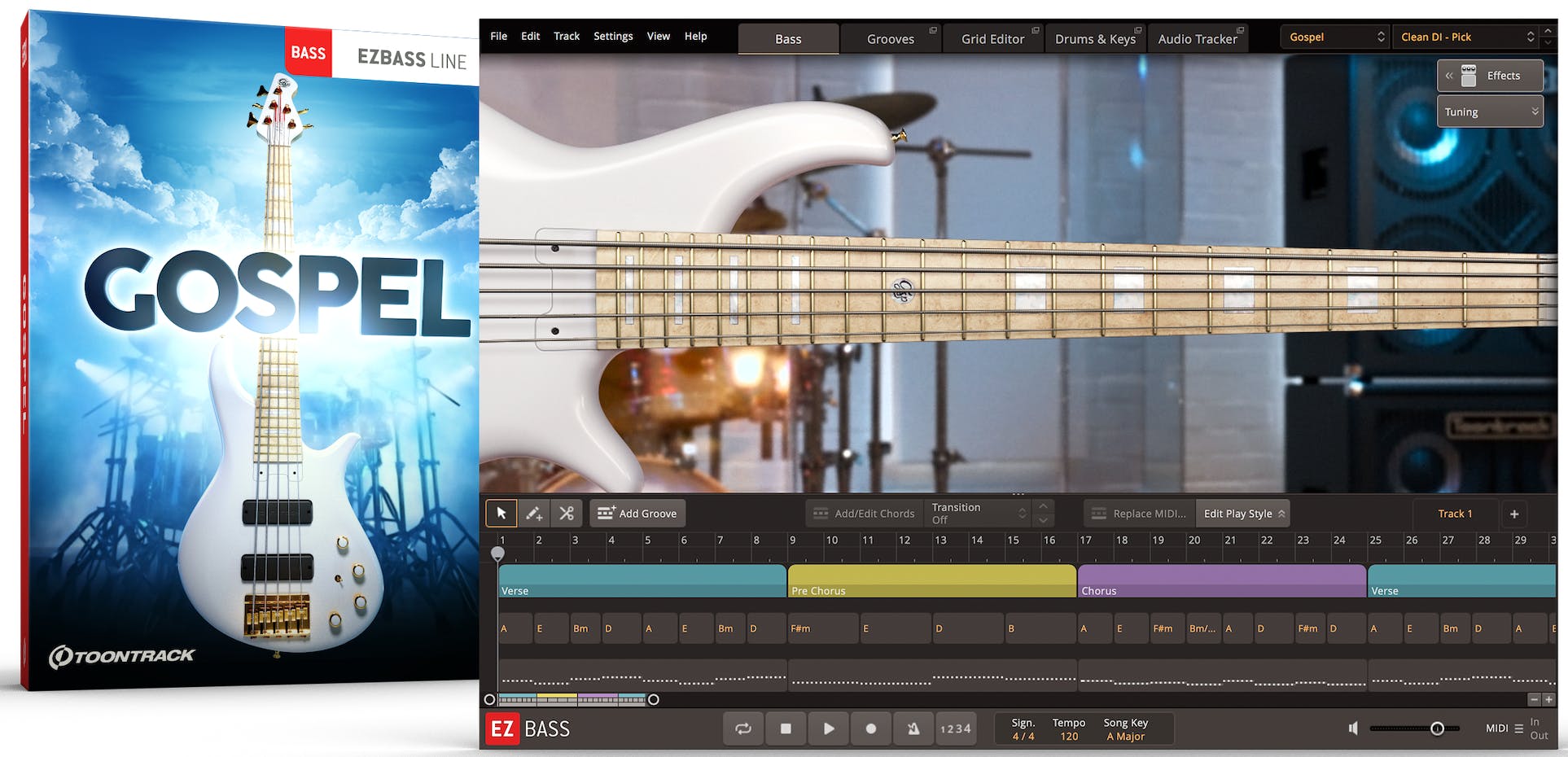Switch to the Bass tab
Image resolution: width=1568 pixels, height=757 pixels.
788,38
